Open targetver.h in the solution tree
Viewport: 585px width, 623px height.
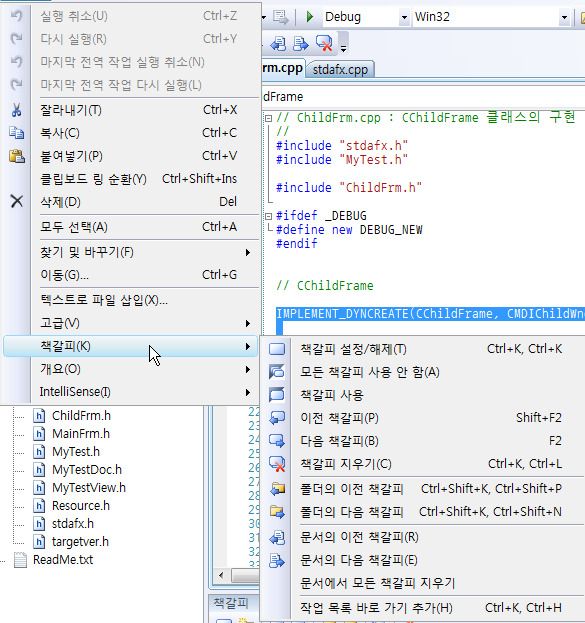coord(80,542)
